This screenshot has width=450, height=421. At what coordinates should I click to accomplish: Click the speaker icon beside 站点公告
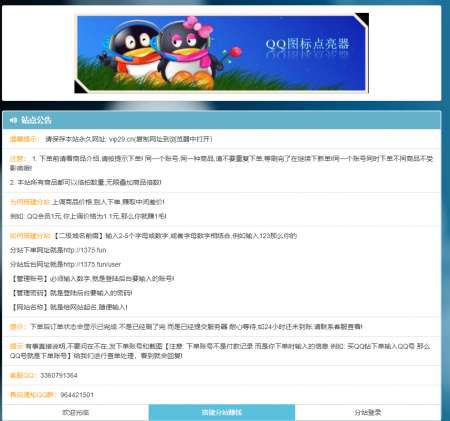[x=13, y=120]
